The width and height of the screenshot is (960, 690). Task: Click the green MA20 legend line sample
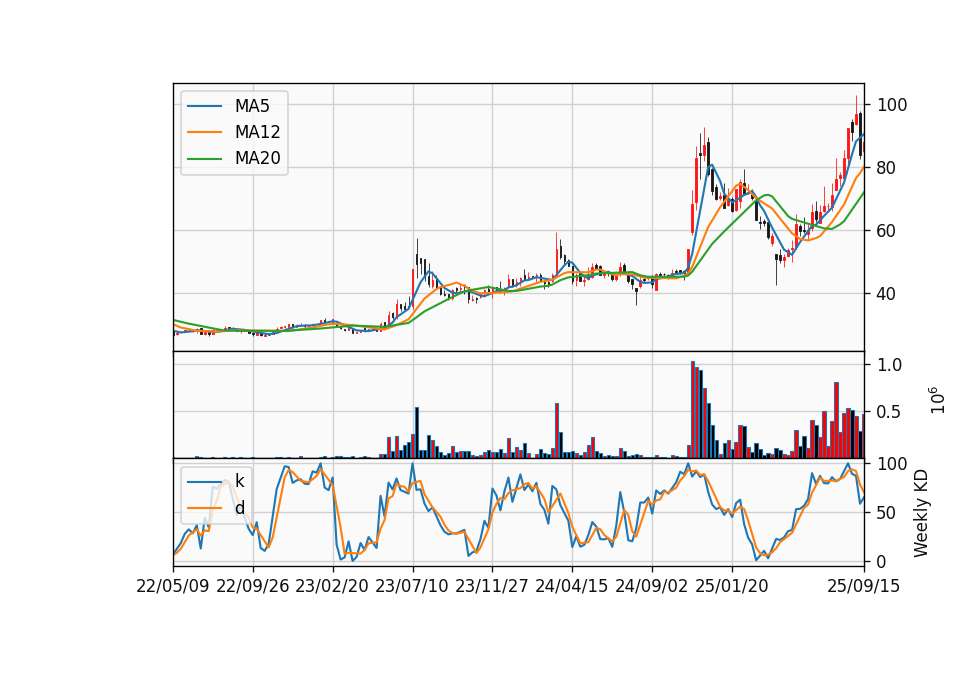[x=204, y=159]
